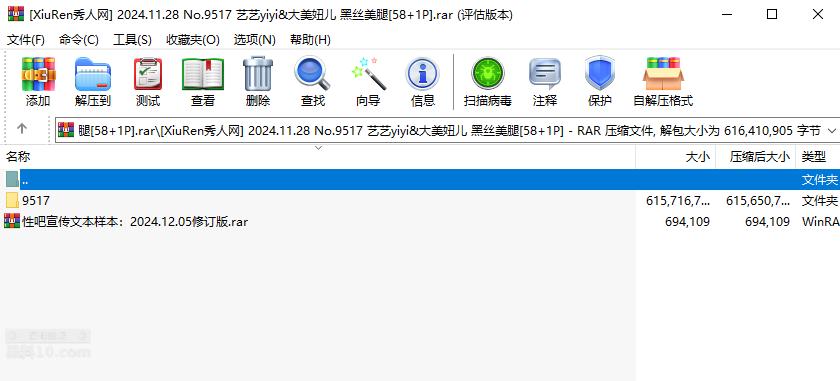Viewport: 840px width, 381px height.
Task: Start the Scan Virus (扫描病毒) tool
Action: (x=488, y=81)
